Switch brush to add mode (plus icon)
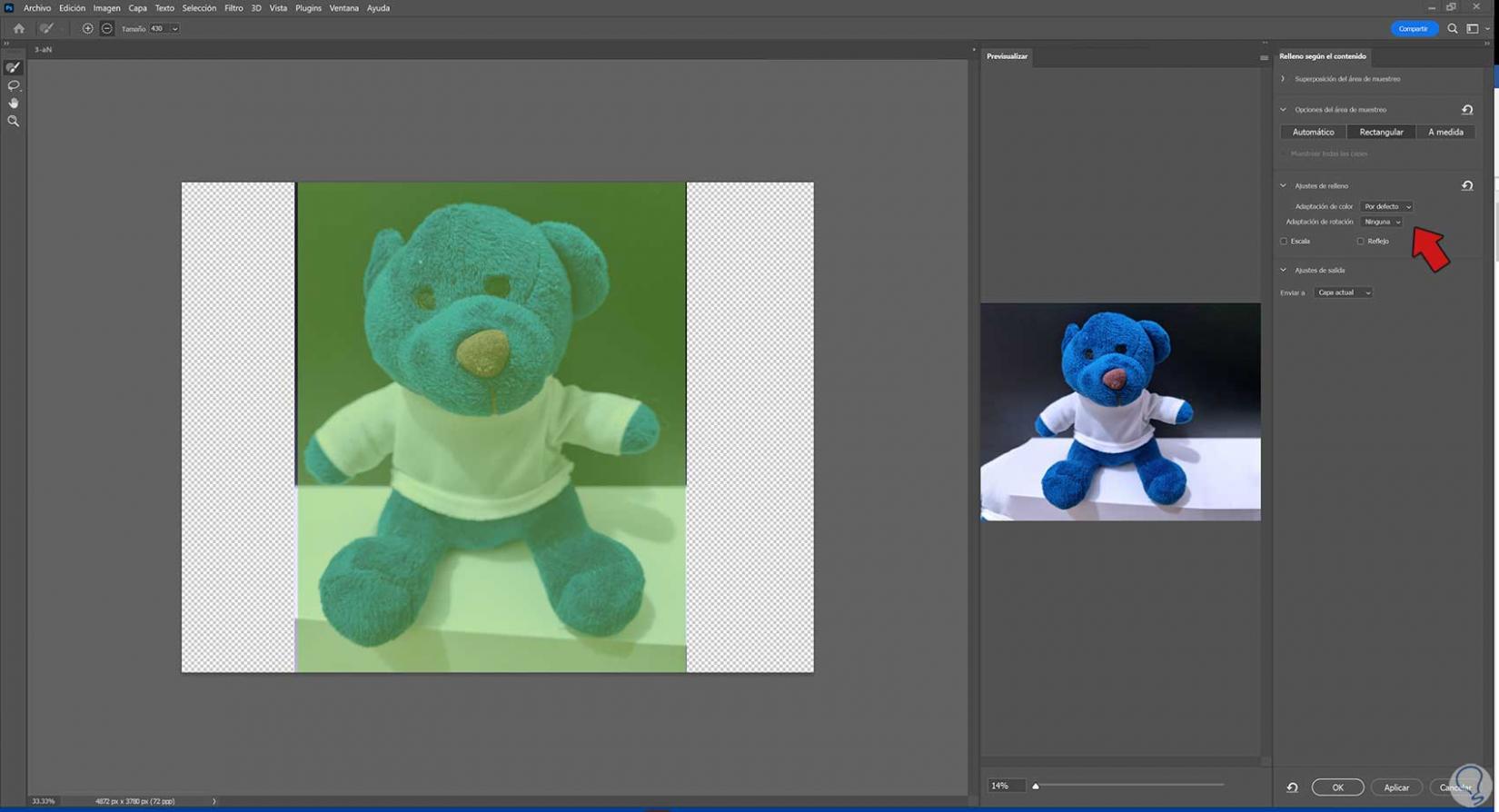This screenshot has height=812, width=1499. [x=88, y=28]
